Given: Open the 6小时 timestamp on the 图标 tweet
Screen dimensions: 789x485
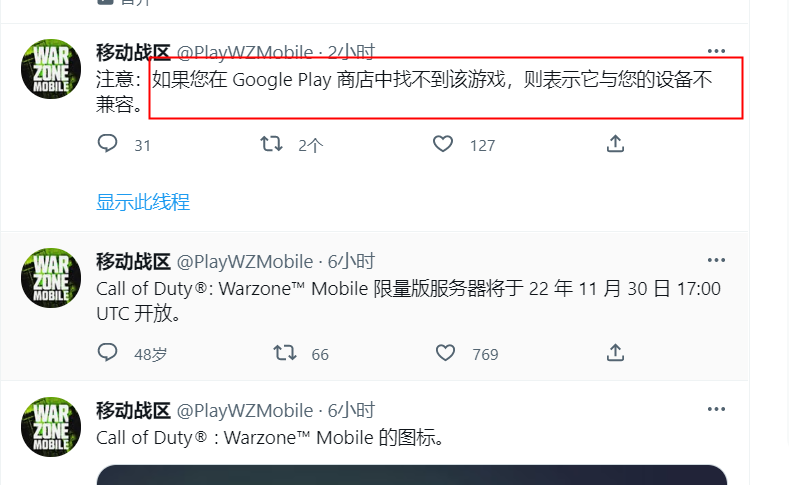Looking at the screenshot, I should (351, 411).
